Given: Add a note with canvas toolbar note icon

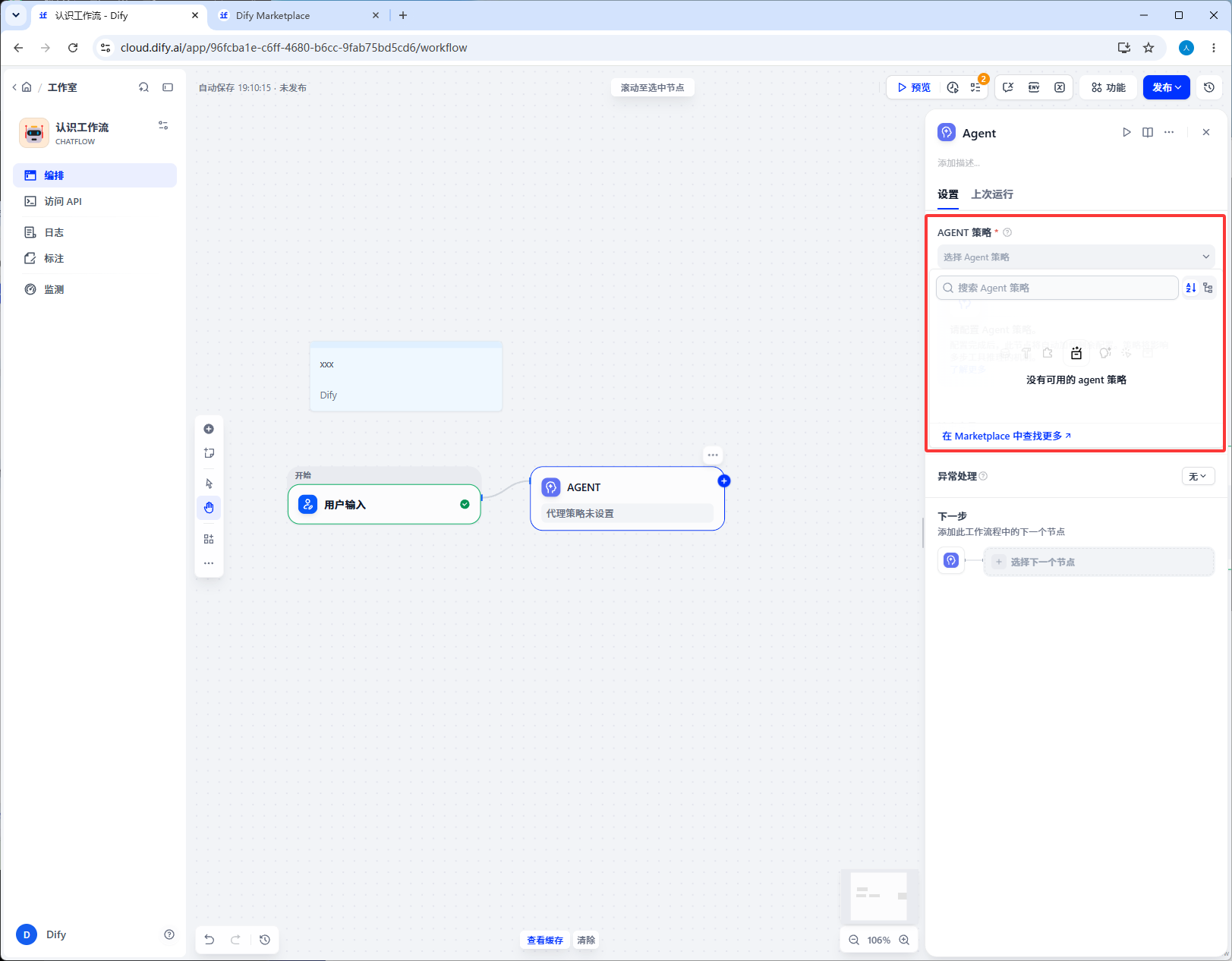Looking at the screenshot, I should coord(209,453).
